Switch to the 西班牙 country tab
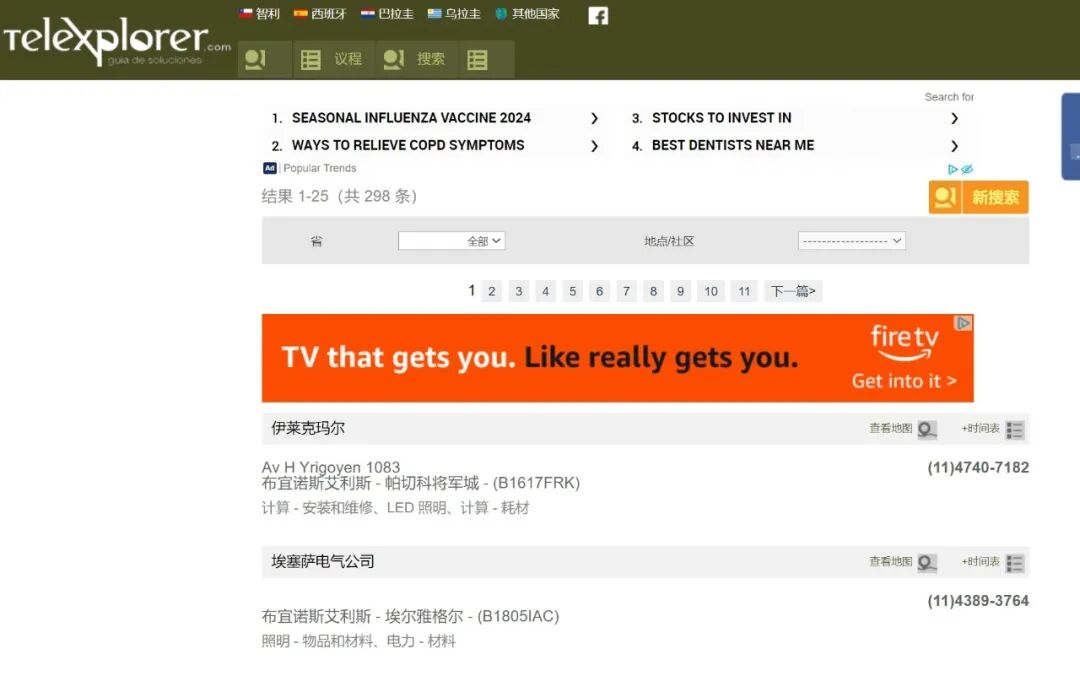This screenshot has width=1080, height=676. click(320, 14)
